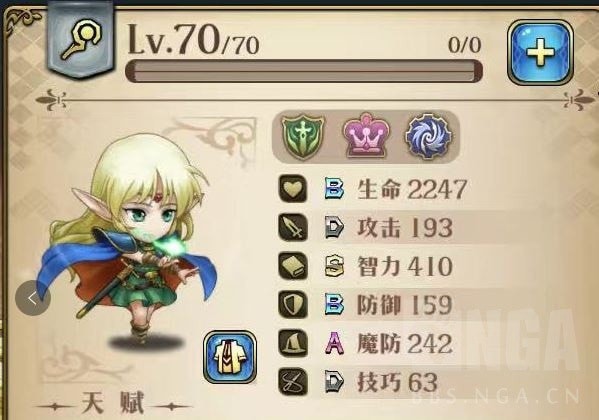
Task: Go to previous image with left arrow
Action: point(33,298)
